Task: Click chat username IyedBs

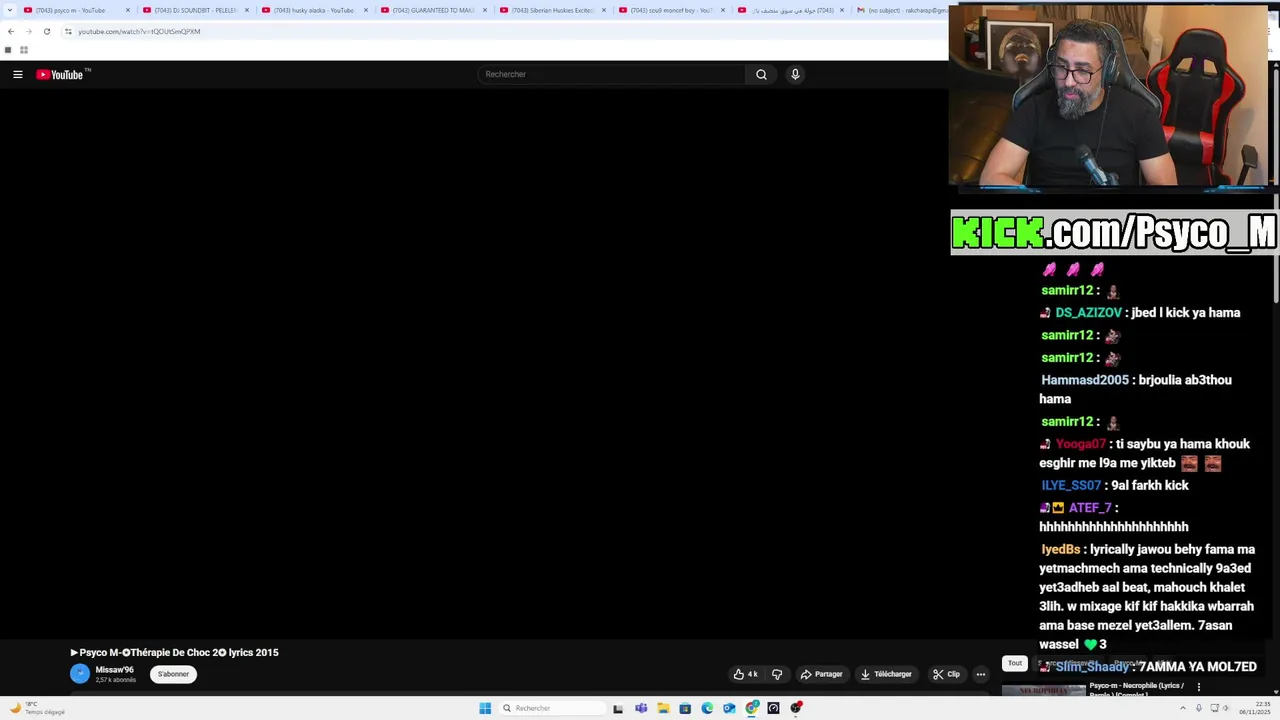Action: [1061, 549]
